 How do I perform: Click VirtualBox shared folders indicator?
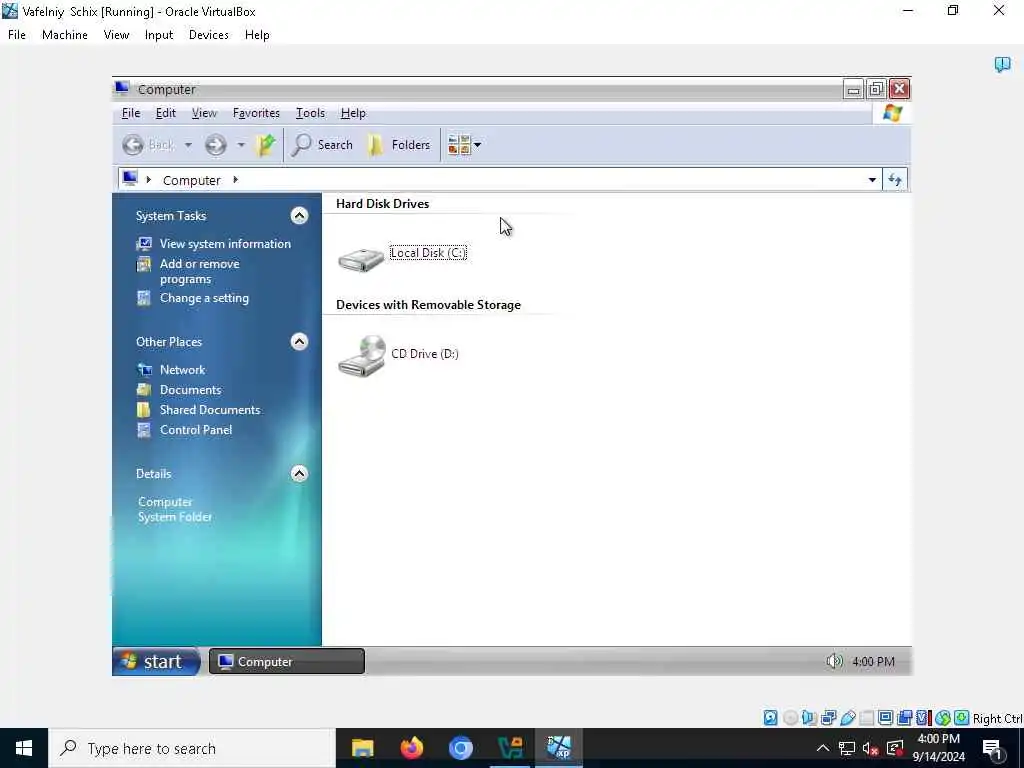click(x=867, y=718)
